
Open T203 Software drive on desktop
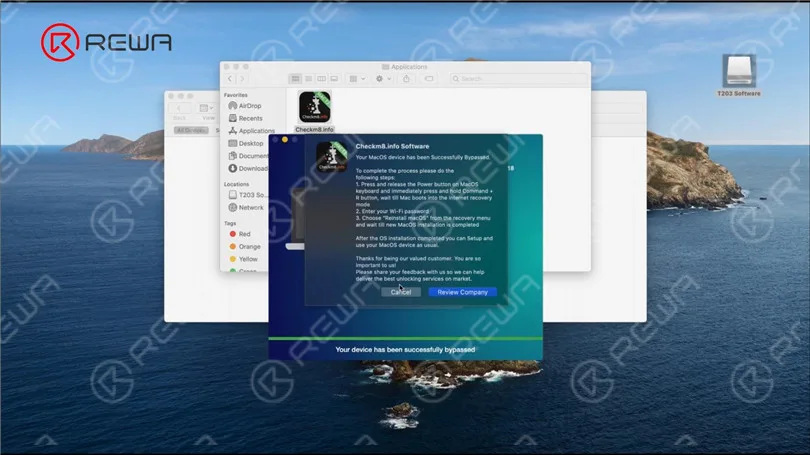[x=739, y=71]
